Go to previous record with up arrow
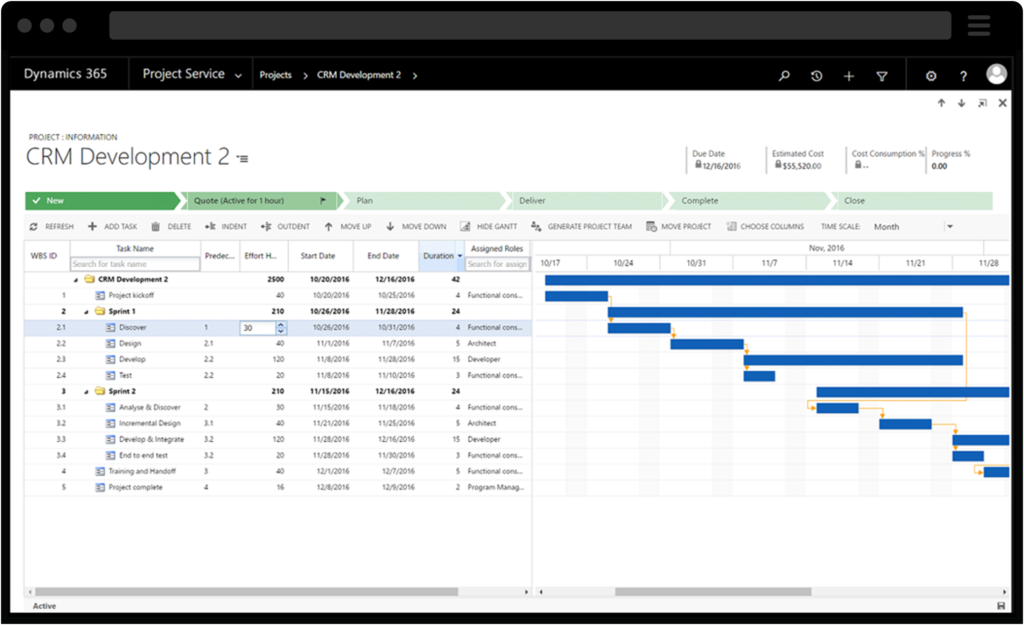This screenshot has width=1024, height=625. [941, 103]
